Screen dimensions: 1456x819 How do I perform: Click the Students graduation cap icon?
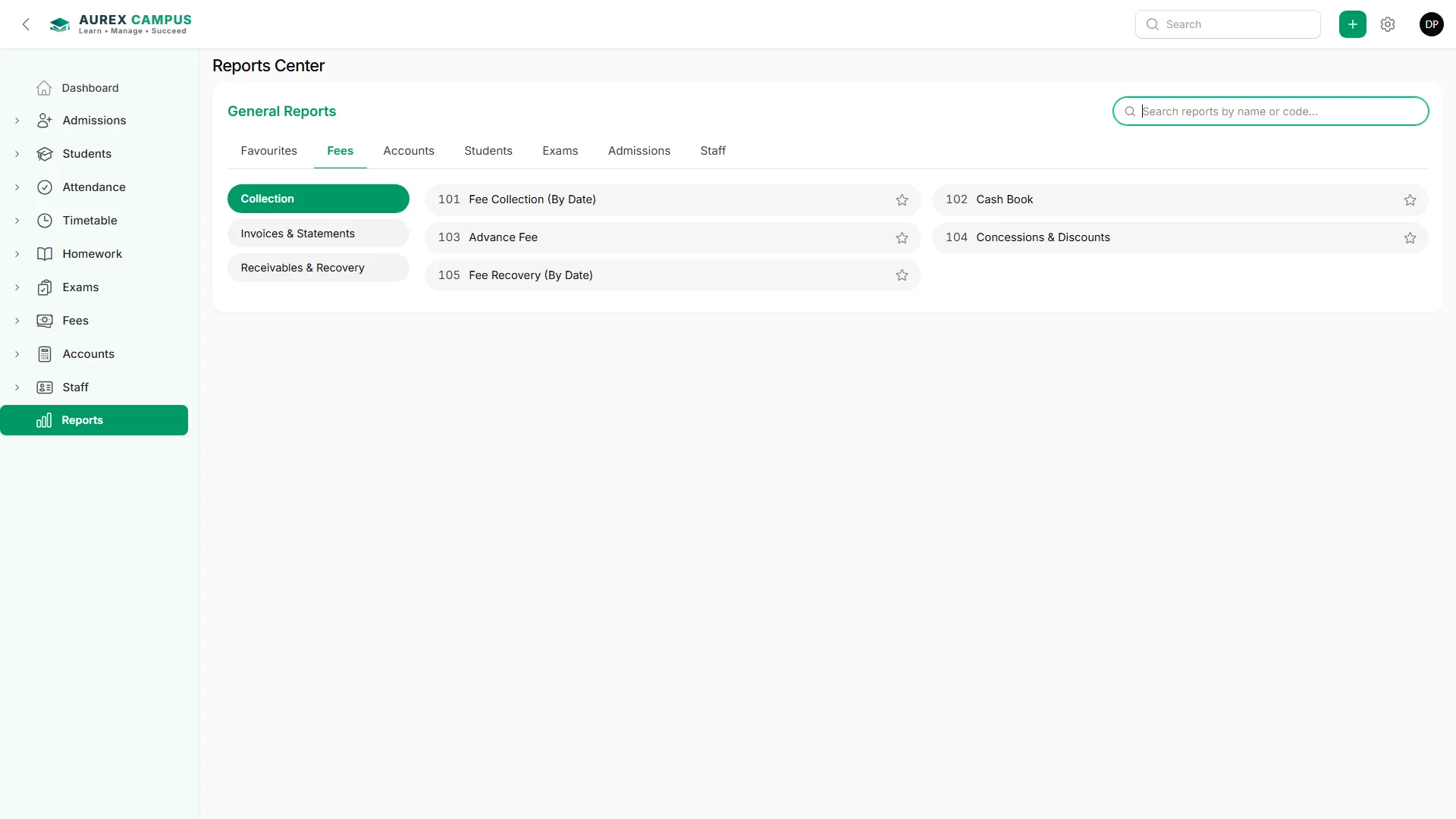45,154
